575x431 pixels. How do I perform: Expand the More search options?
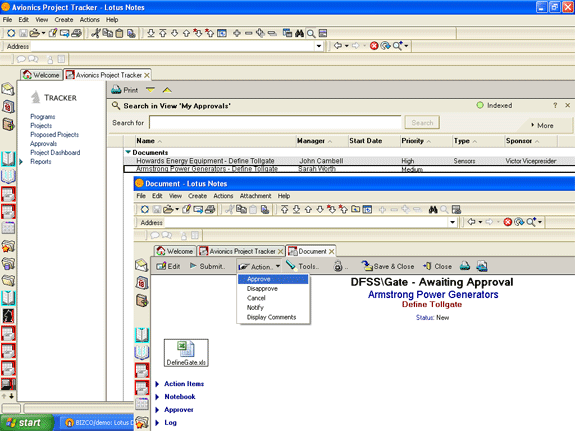pyautogui.click(x=542, y=125)
